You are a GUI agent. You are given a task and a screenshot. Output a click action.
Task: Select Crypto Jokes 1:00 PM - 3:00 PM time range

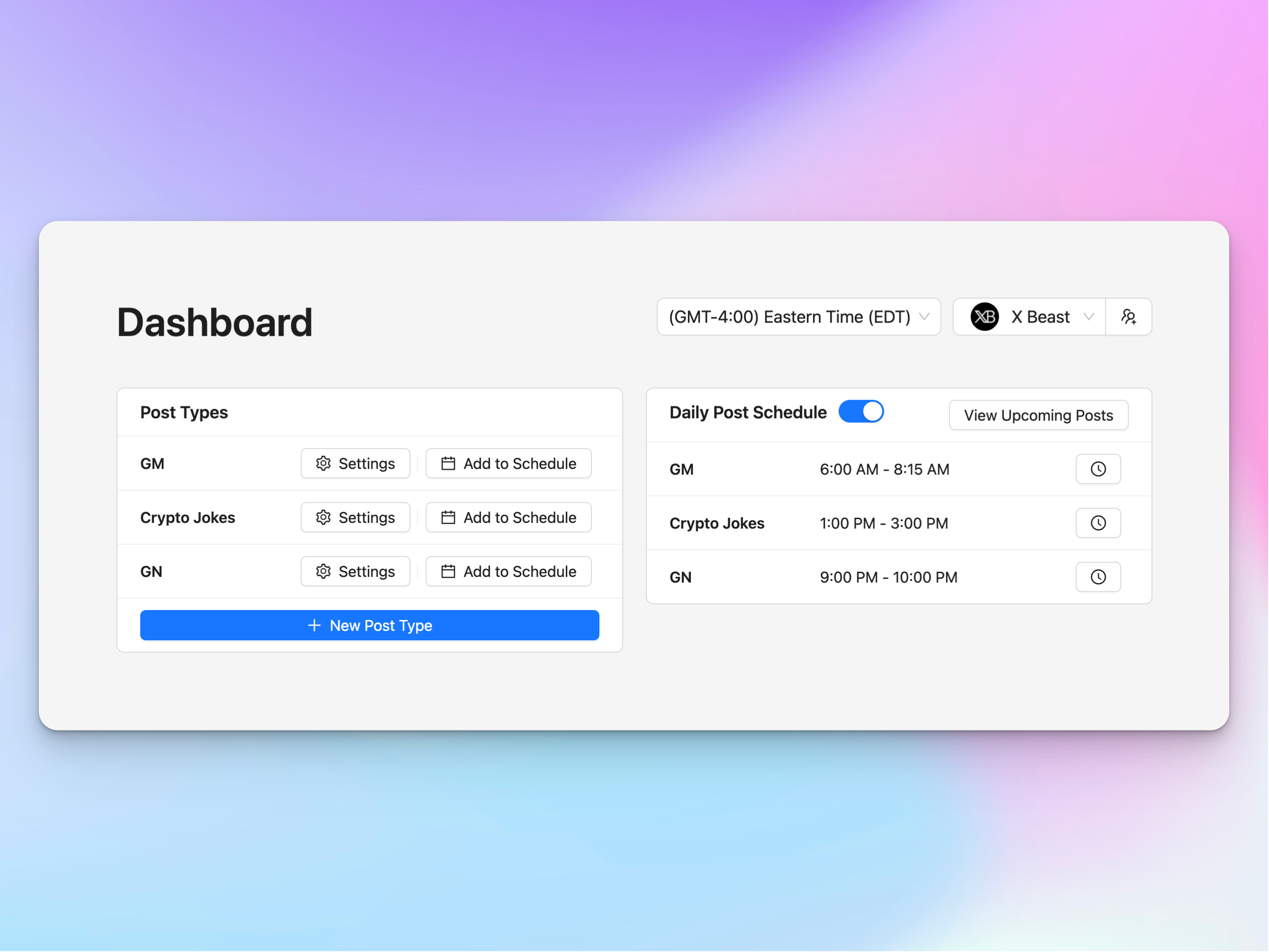883,523
